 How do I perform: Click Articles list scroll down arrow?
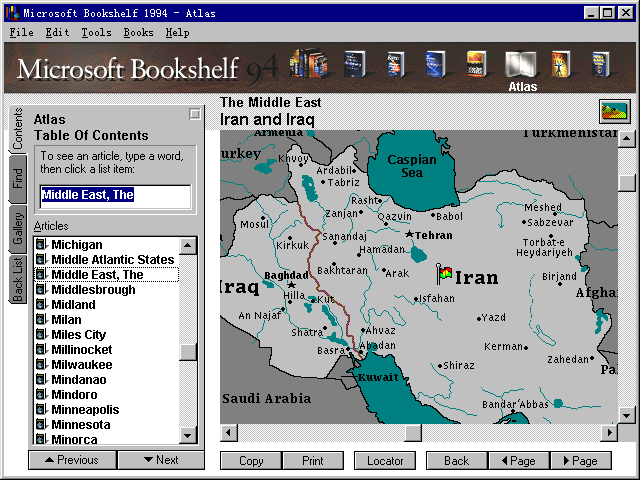(188, 436)
